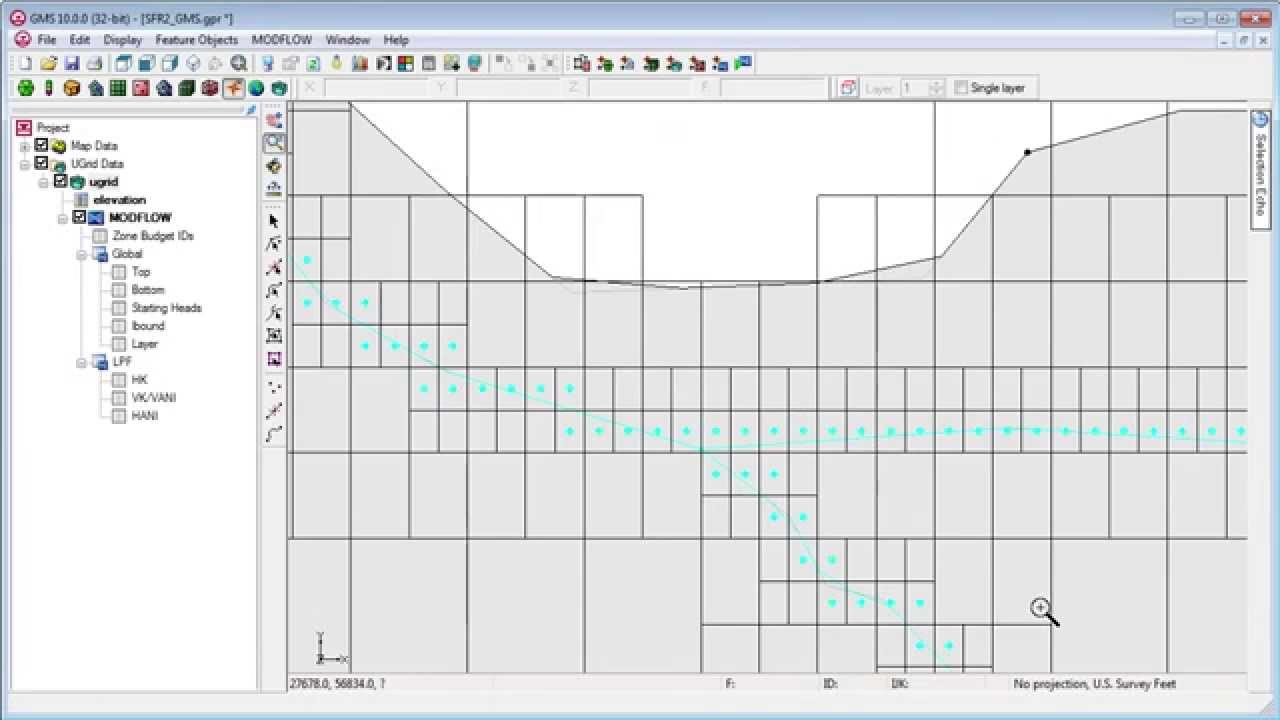Open the Feature Objects menu

(x=197, y=40)
